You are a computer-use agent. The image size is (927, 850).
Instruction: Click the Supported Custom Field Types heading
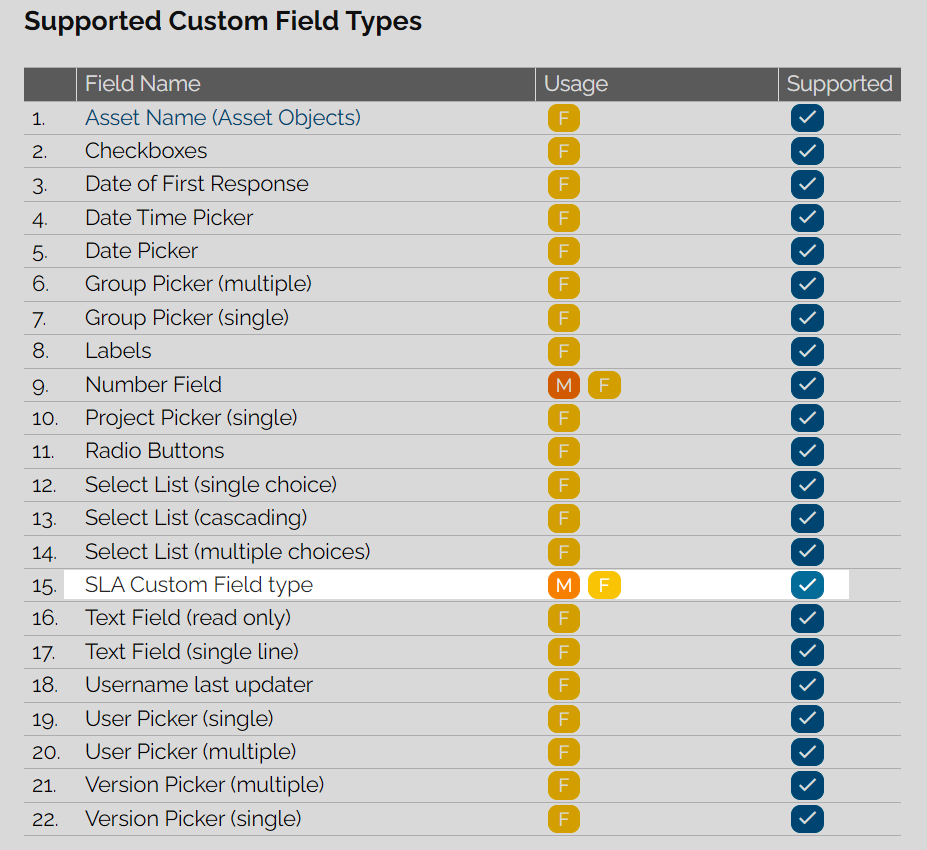(223, 21)
